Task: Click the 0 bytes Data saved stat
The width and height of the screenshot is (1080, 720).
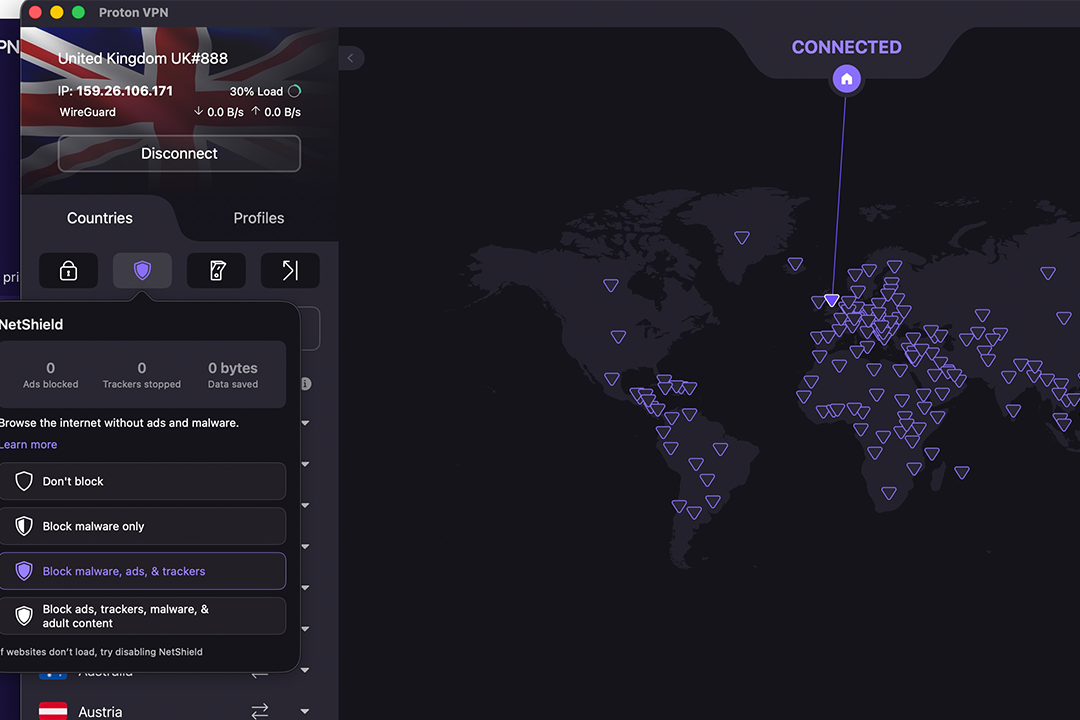Action: 233,375
